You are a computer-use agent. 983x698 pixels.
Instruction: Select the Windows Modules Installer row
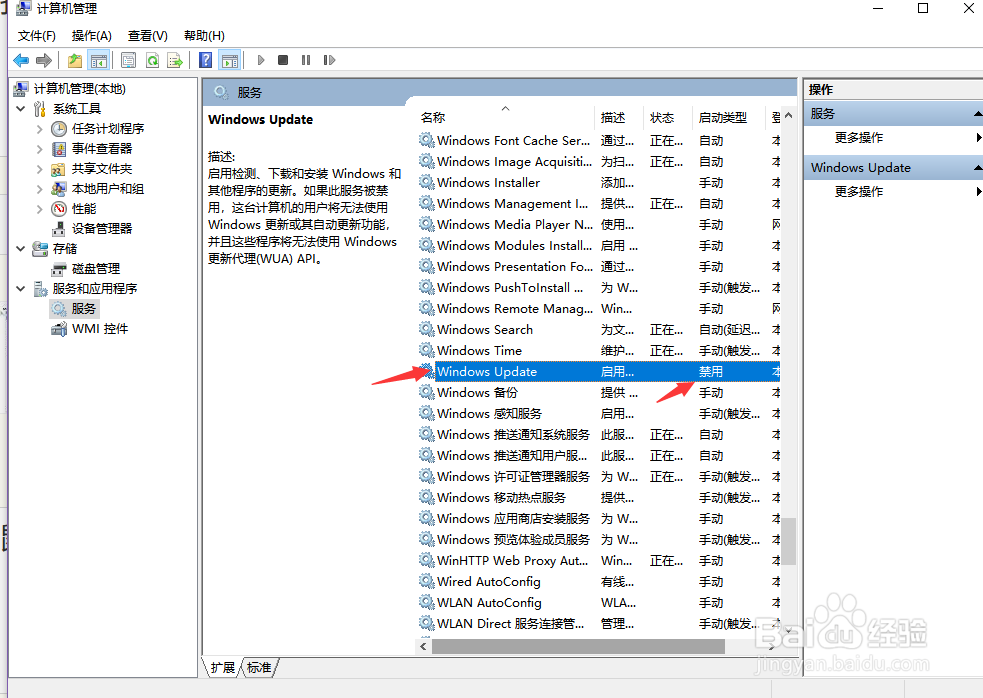(599, 245)
